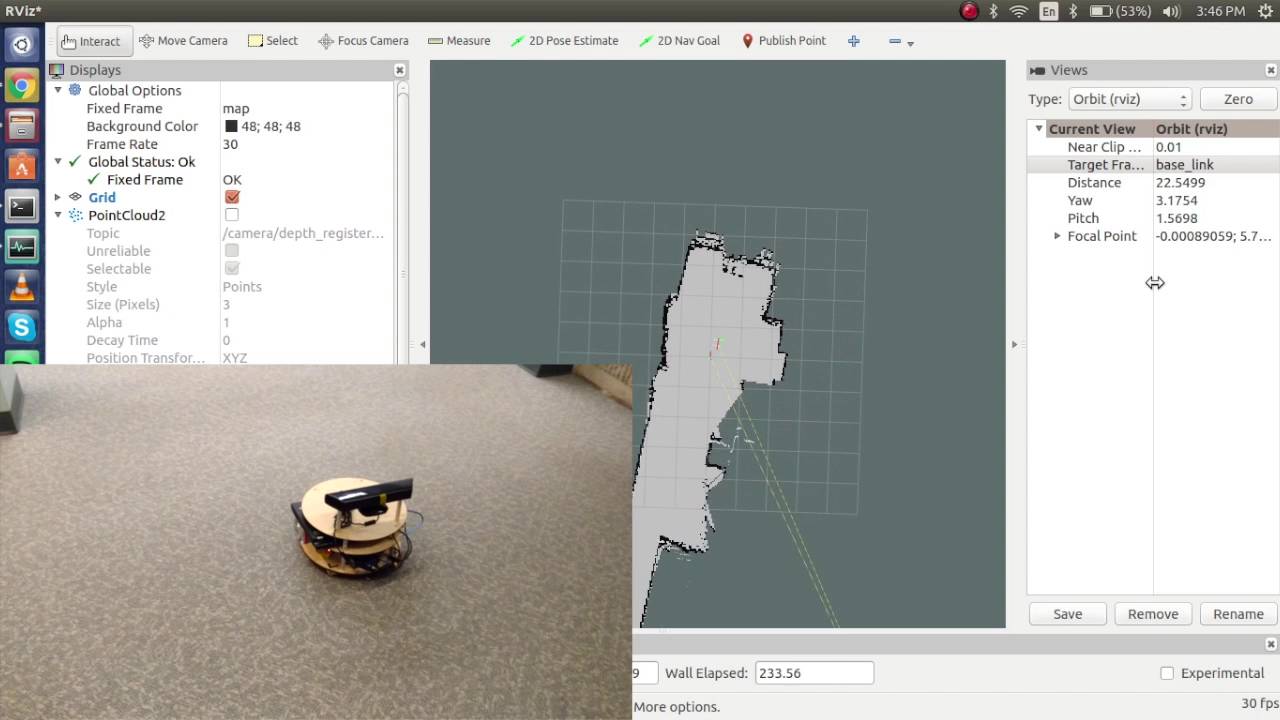This screenshot has width=1280, height=720.
Task: Enable the PointCloud2 display checkbox
Action: pyautogui.click(x=232, y=215)
